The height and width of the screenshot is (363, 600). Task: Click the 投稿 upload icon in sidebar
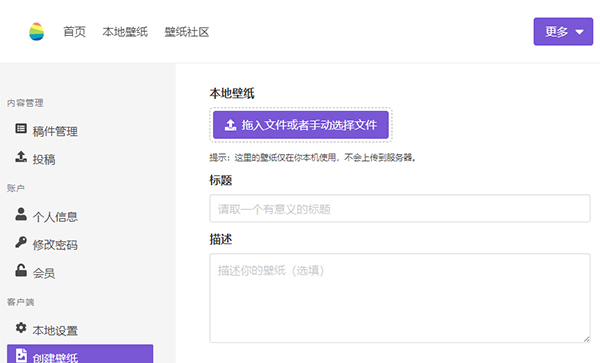21,156
